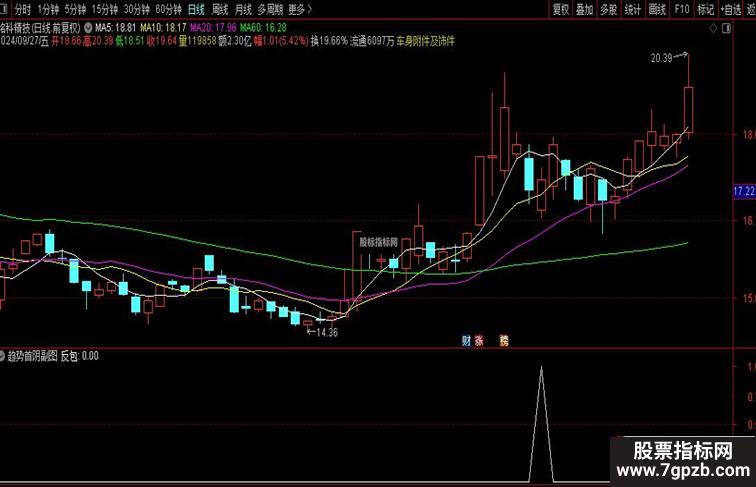Click the 17.22 price marker on axis
Screen dimensions: 756x487
coord(744,191)
